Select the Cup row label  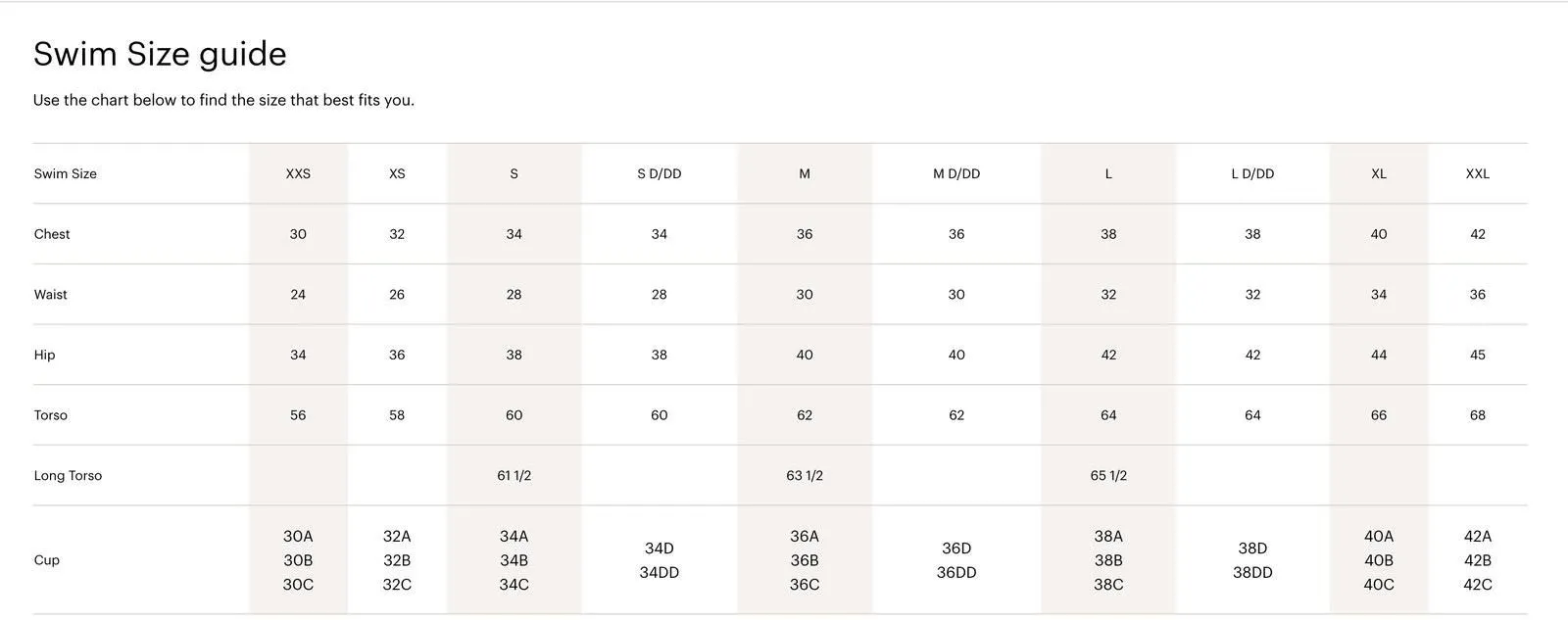click(x=47, y=560)
